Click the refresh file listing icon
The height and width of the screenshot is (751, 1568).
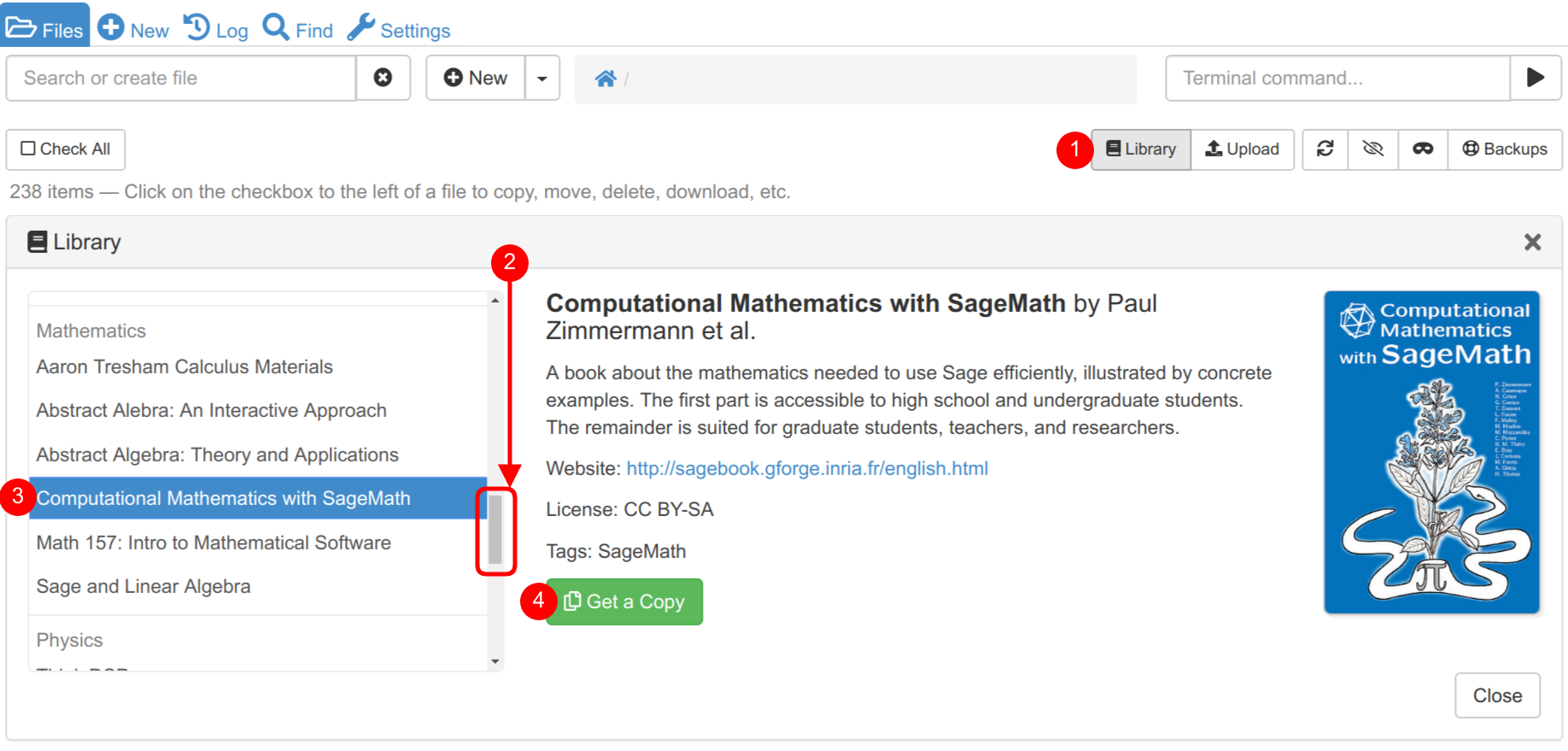pos(1325,150)
